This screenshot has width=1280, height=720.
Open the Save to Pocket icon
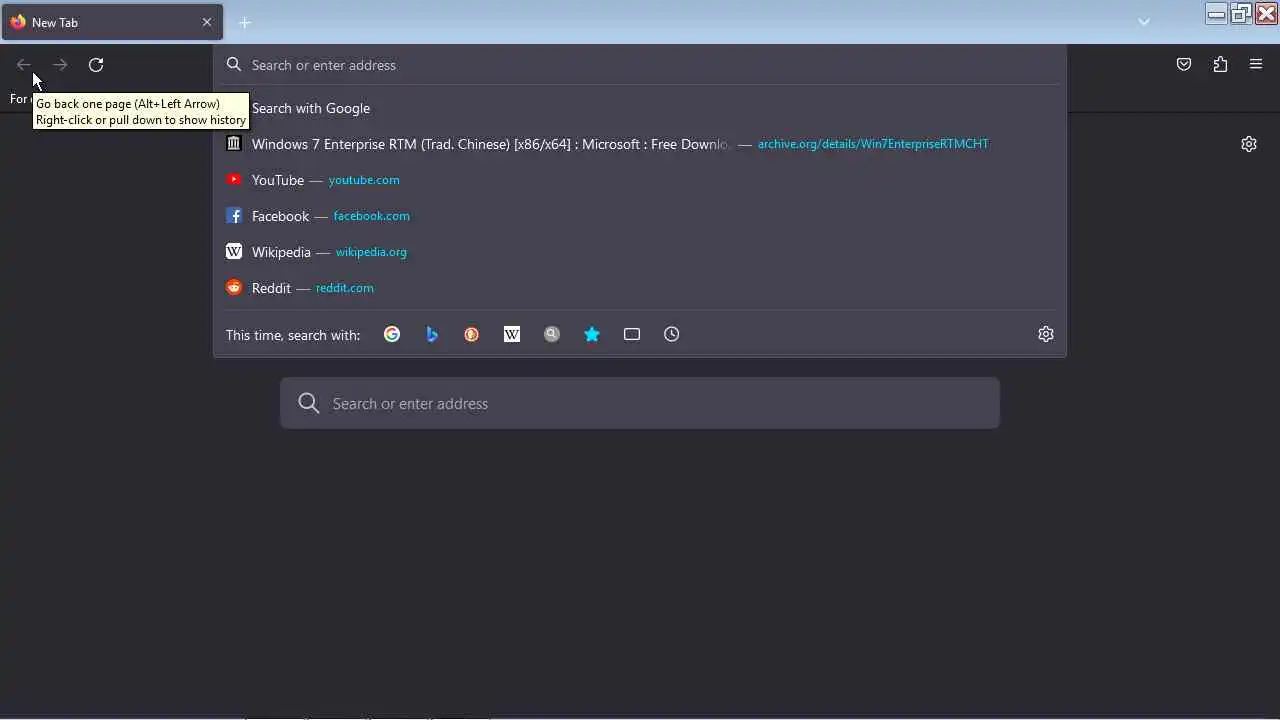[1184, 65]
